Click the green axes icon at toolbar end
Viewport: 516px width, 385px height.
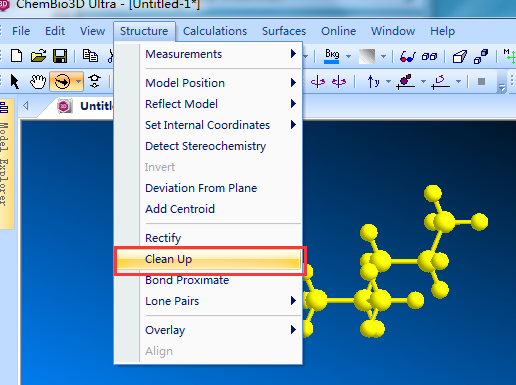[510, 56]
